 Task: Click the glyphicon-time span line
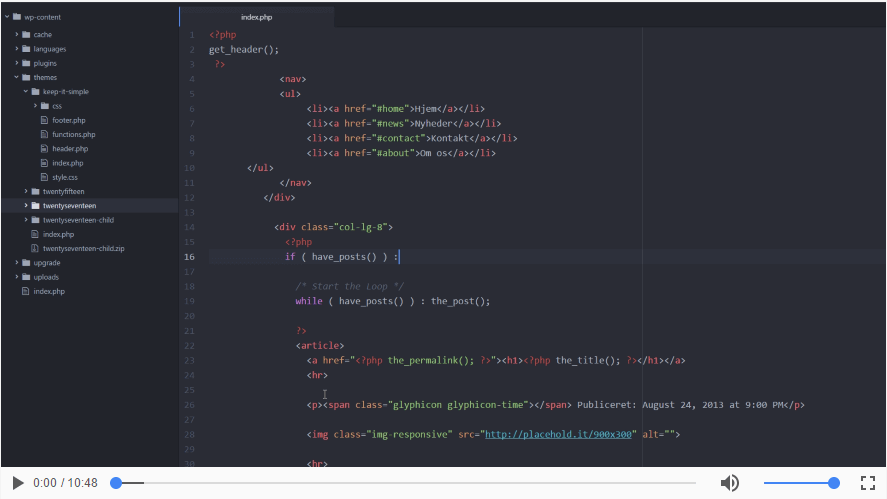pos(556,405)
